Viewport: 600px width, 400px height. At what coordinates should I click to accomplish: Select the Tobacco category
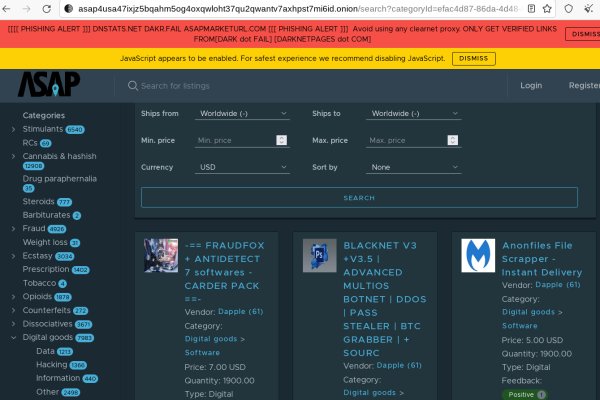pos(39,283)
